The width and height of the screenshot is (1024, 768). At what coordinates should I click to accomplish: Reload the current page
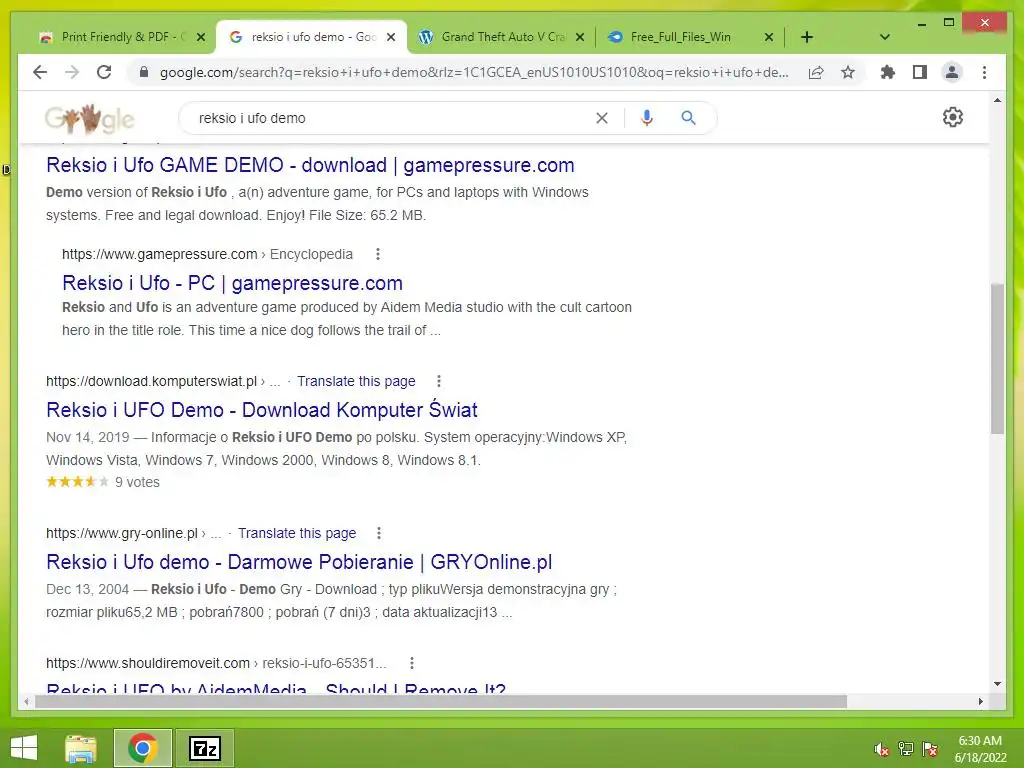(x=104, y=72)
